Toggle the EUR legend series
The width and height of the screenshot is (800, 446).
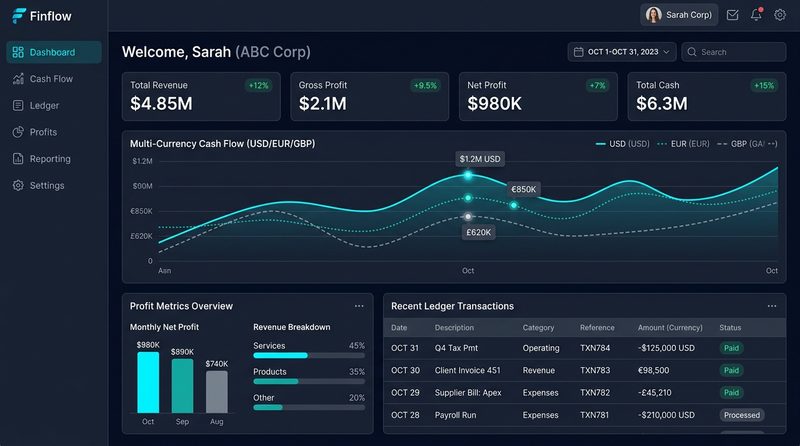tap(683, 144)
